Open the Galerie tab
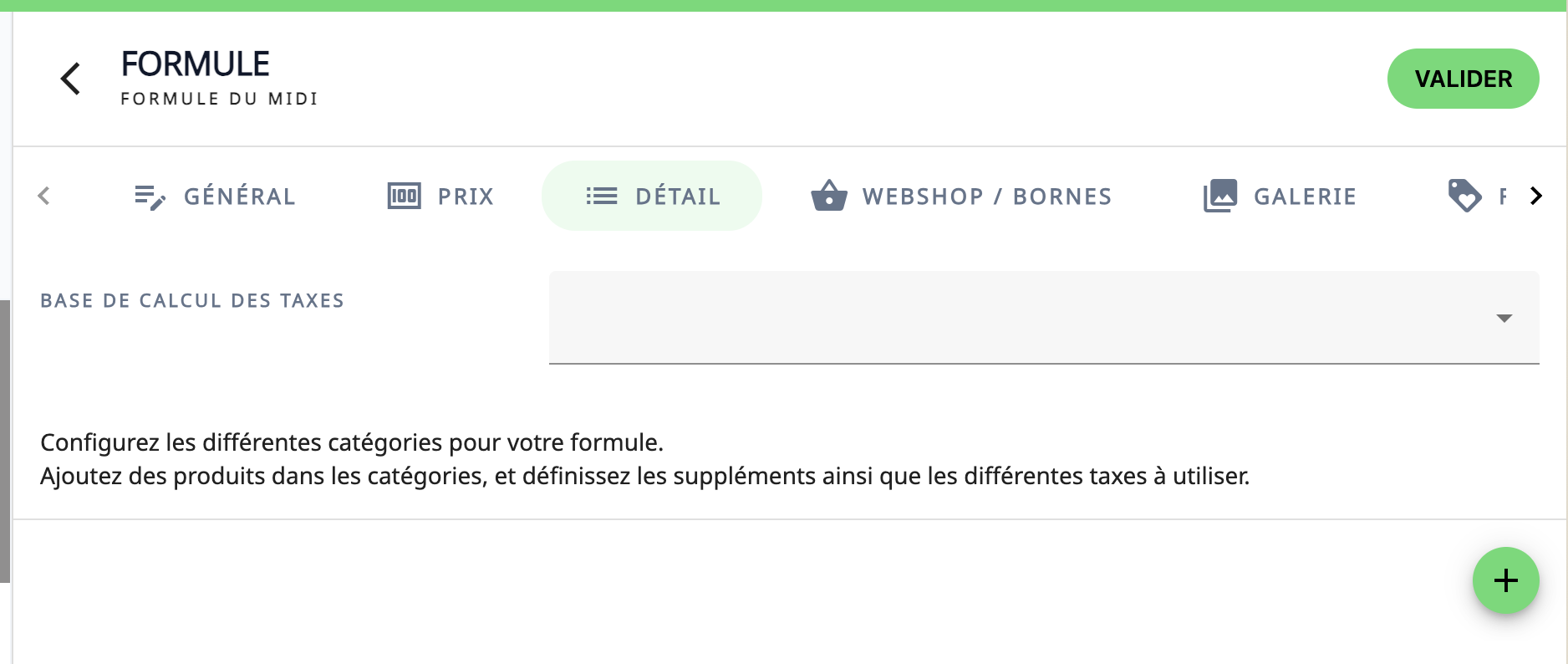Viewport: 1568px width, 664px height. (1305, 197)
